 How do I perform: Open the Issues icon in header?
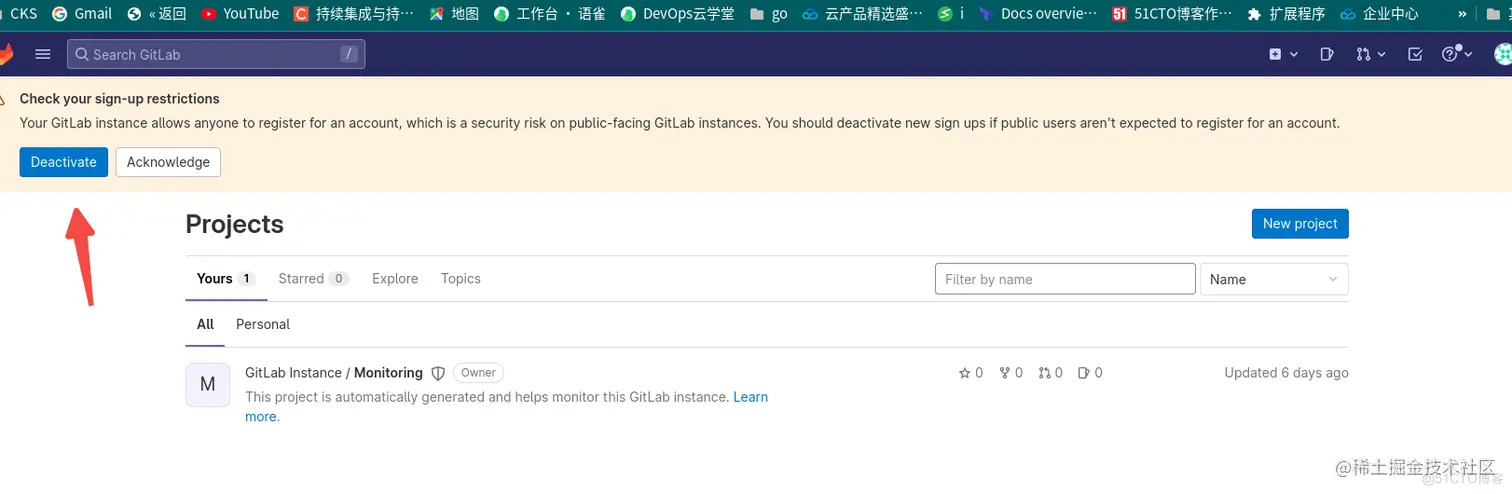1327,54
